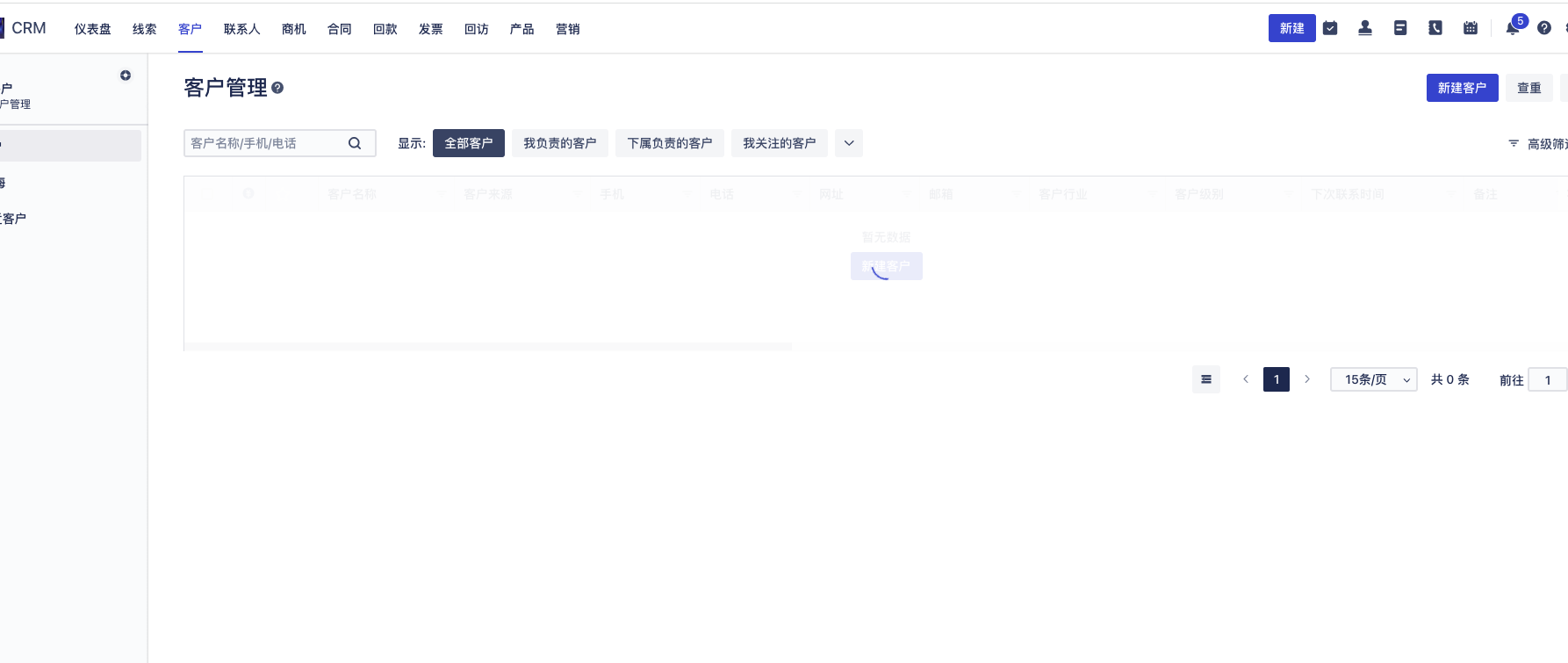This screenshot has height=663, width=1568.
Task: Open the calendar grid icon in header
Action: [x=1471, y=28]
